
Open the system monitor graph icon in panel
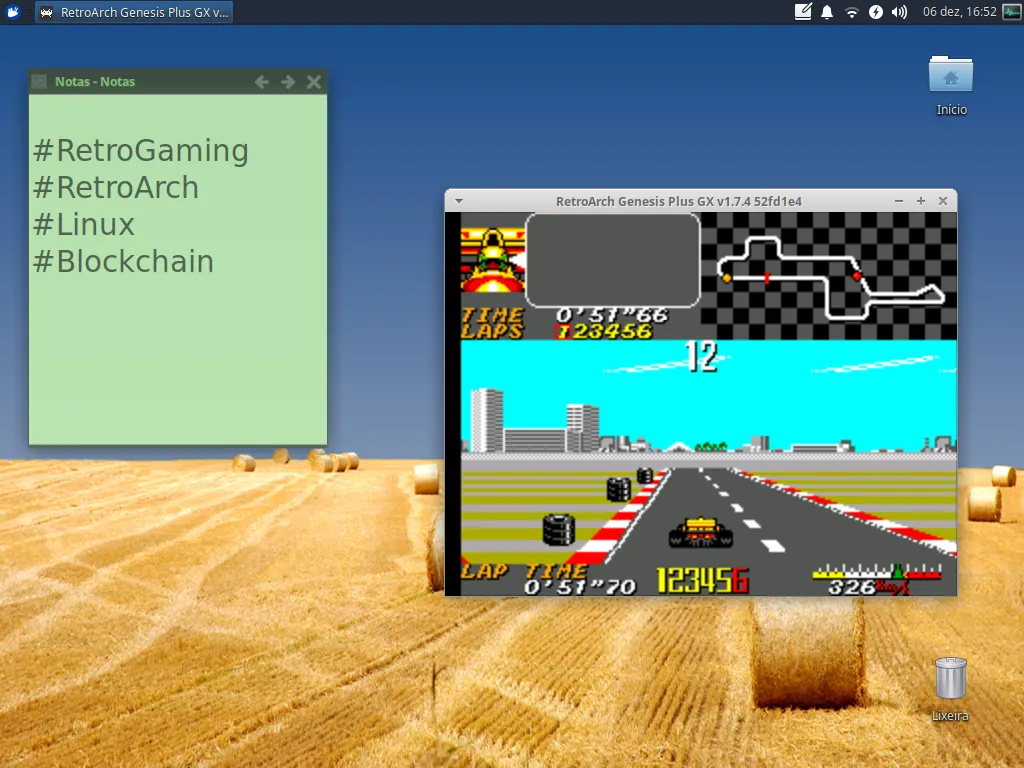click(1012, 12)
